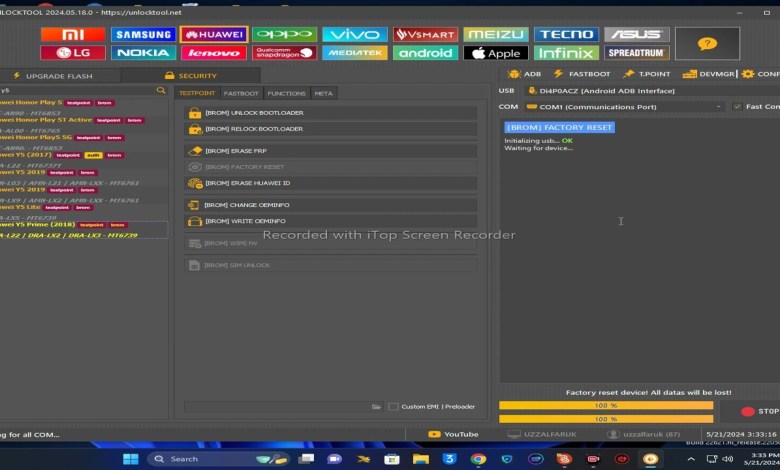The width and height of the screenshot is (780, 470).
Task: Open the FUNCTIONS tab
Action: point(287,93)
